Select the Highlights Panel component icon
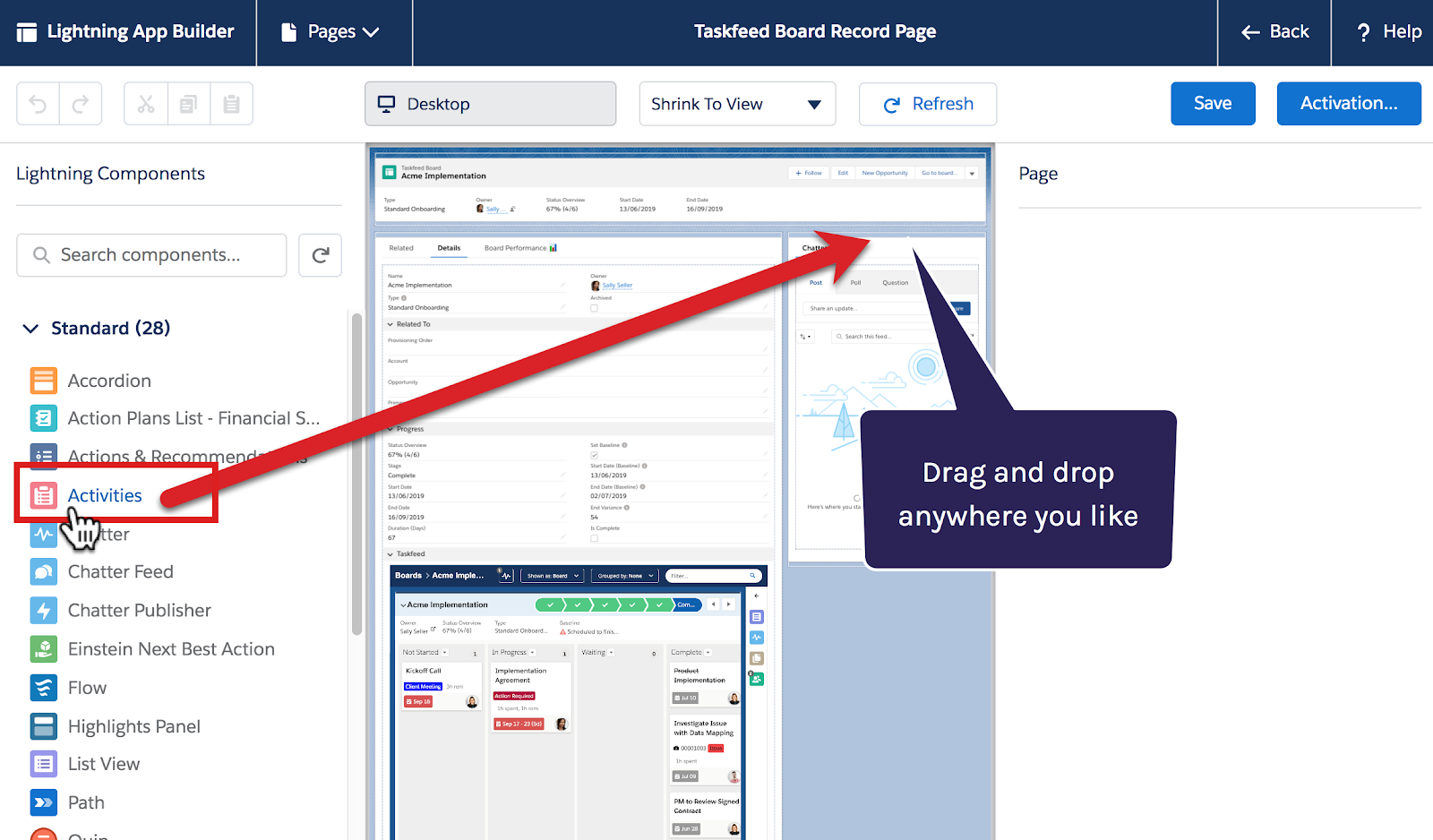Viewport: 1433px width, 840px height. [x=44, y=725]
